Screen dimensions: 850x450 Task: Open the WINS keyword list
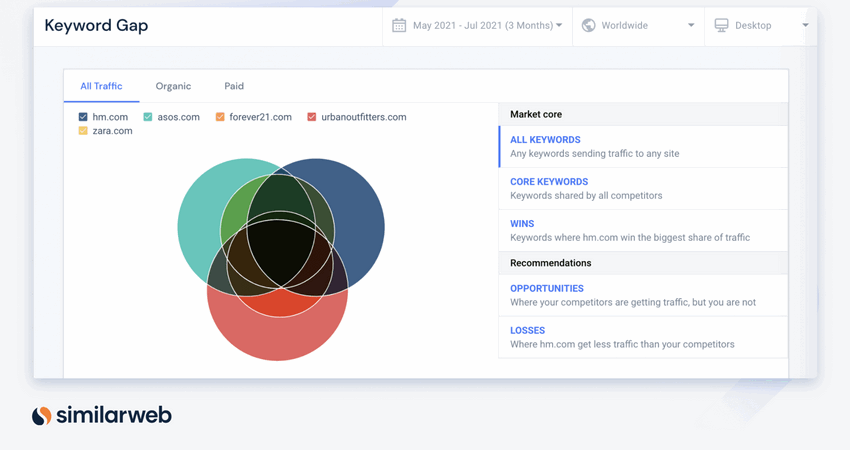coord(643,230)
